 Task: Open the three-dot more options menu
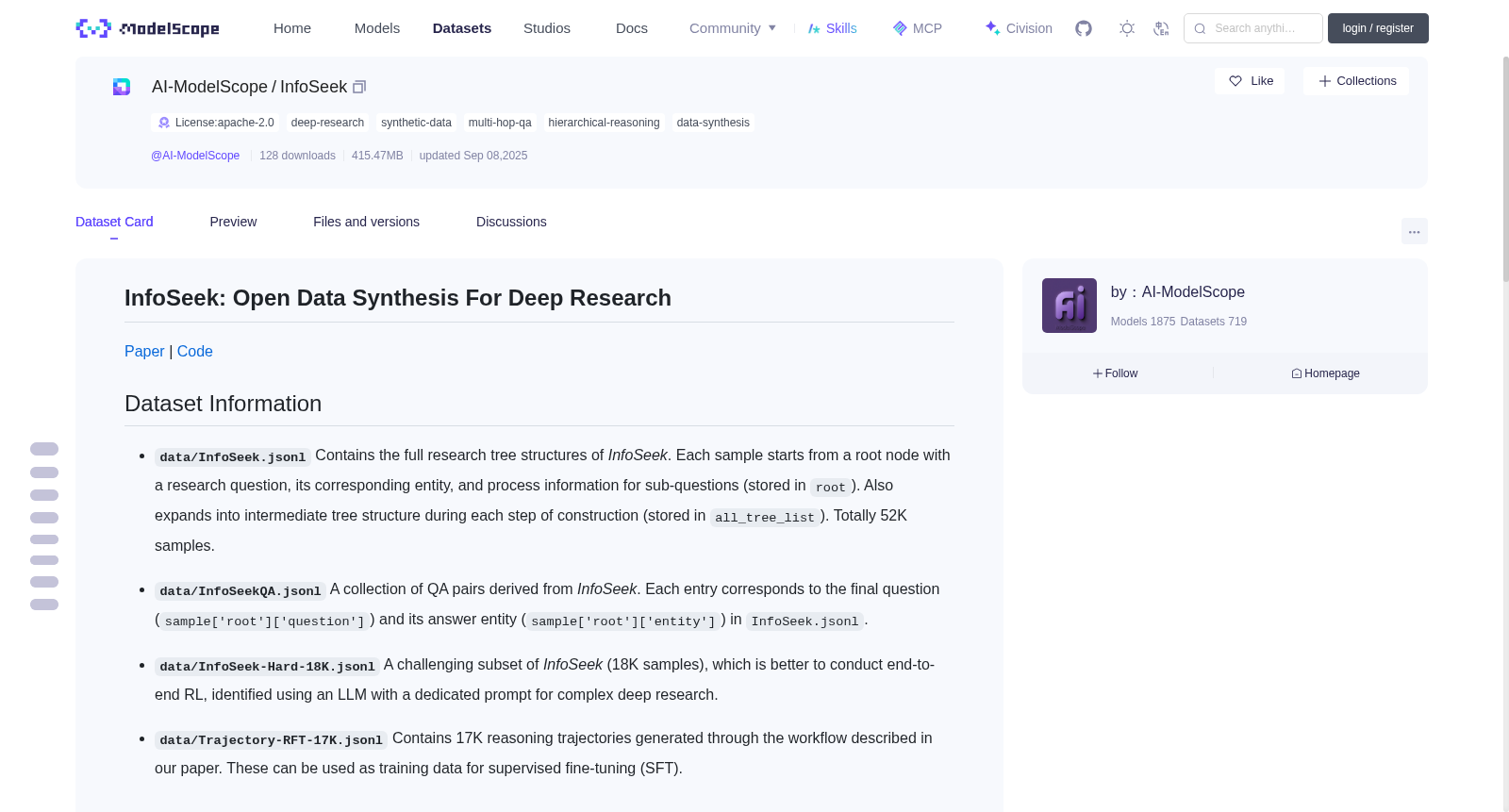pyautogui.click(x=1414, y=231)
